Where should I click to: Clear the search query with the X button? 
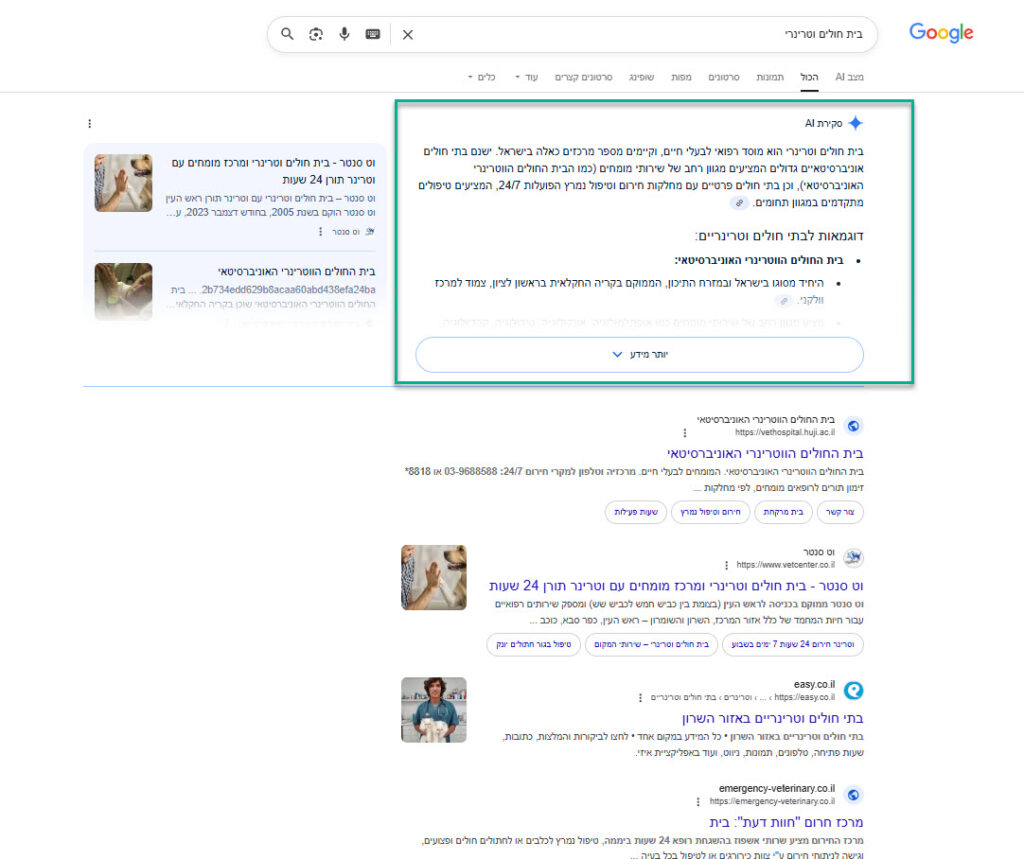pos(407,33)
